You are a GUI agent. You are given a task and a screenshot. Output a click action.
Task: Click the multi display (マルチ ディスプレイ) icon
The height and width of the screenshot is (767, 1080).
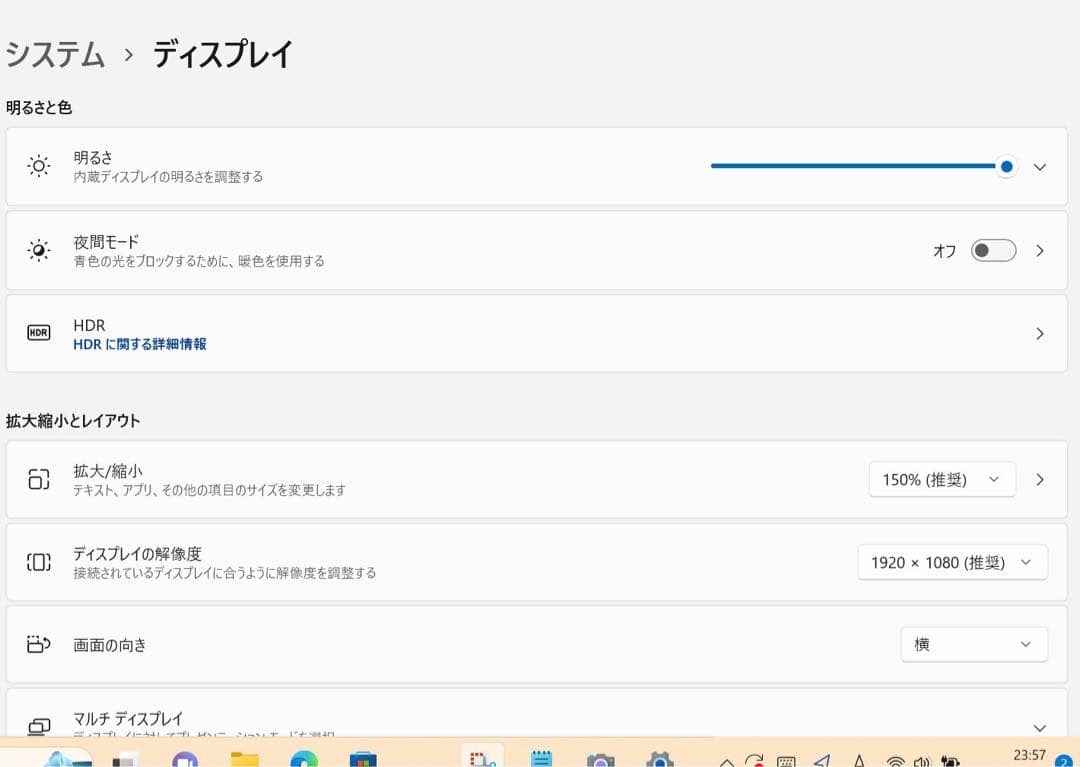(38, 726)
